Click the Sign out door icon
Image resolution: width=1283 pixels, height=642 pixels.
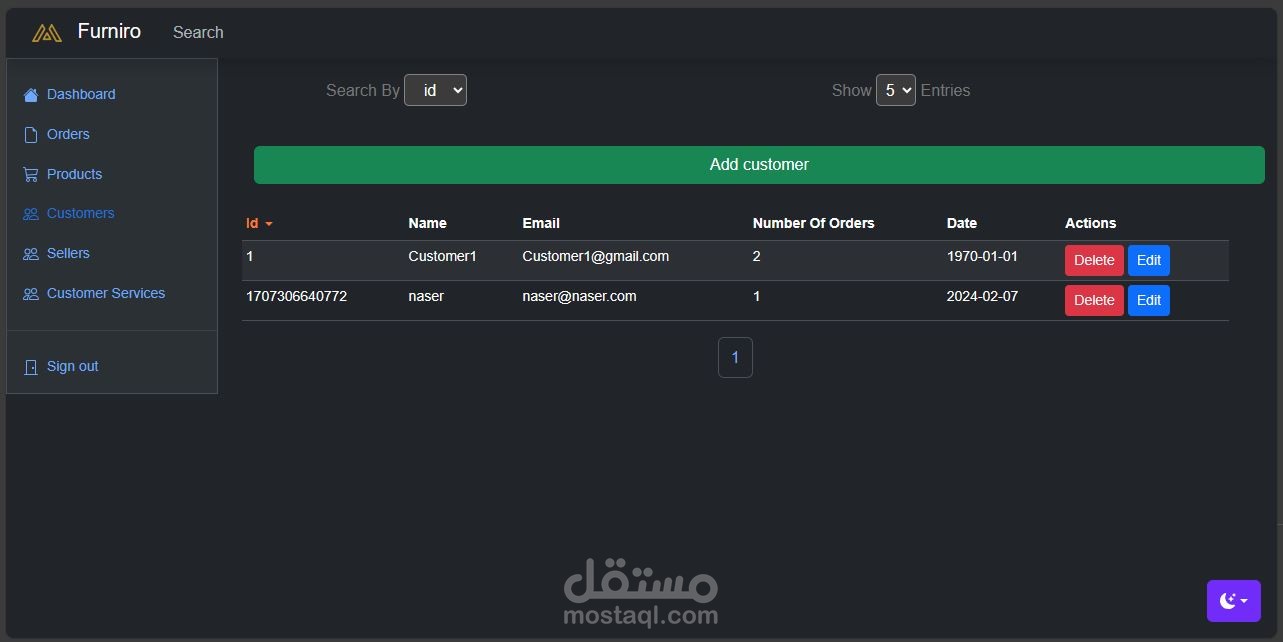pos(31,367)
